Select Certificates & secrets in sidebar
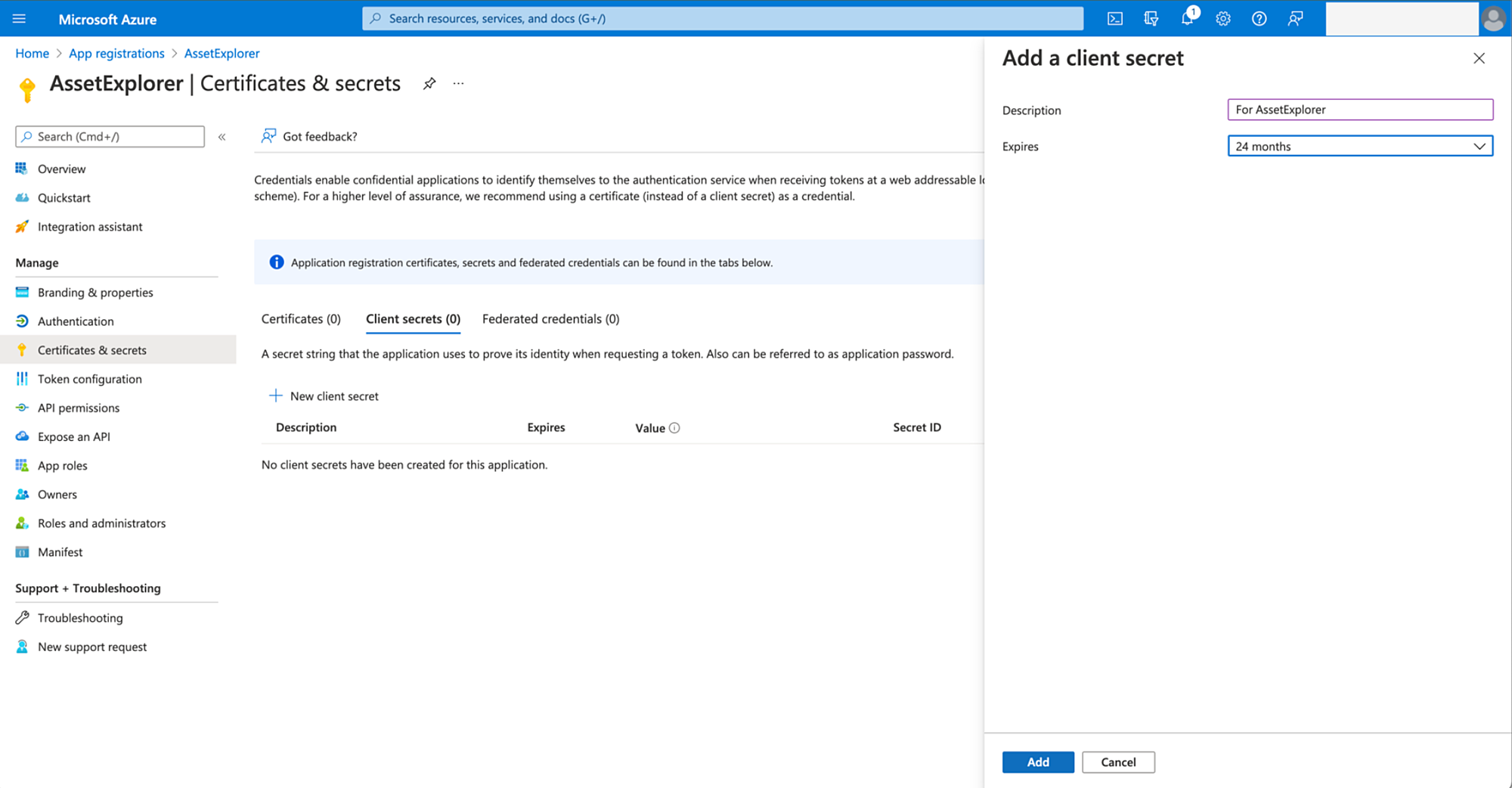The height and width of the screenshot is (788, 1512). [91, 349]
